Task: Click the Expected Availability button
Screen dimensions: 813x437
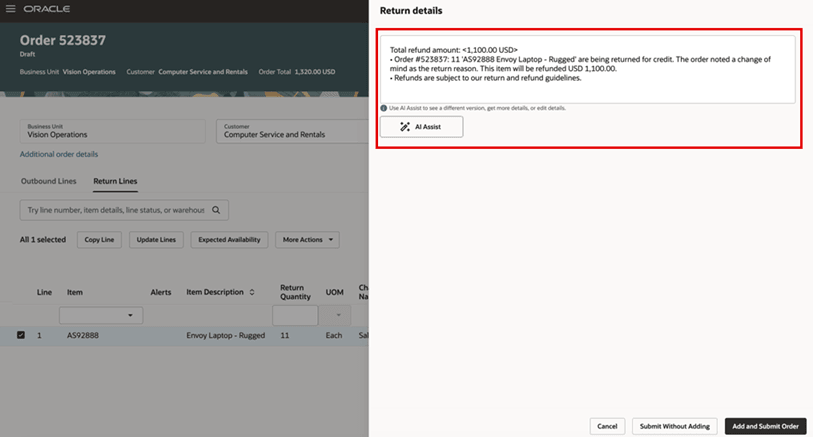Action: (229, 239)
